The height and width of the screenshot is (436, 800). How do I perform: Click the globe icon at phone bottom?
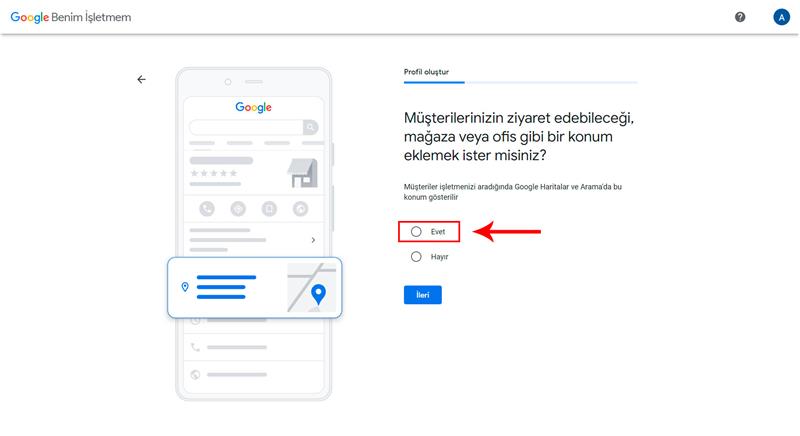(195, 375)
